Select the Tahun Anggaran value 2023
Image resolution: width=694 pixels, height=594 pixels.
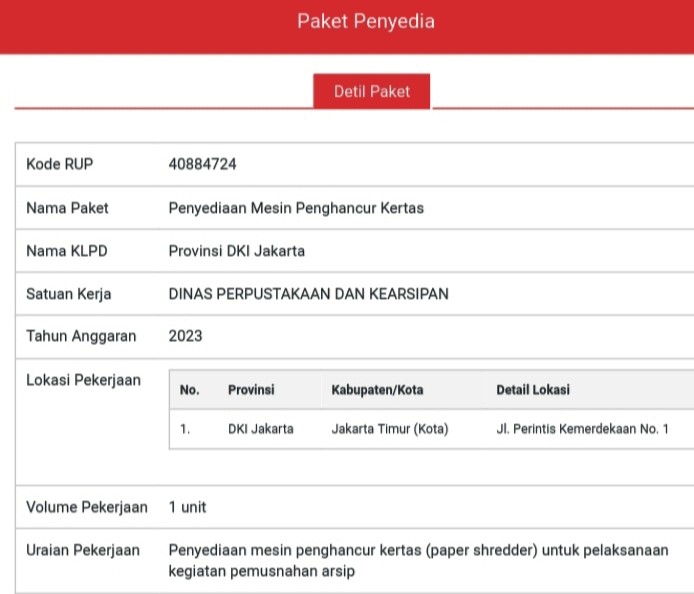click(186, 336)
